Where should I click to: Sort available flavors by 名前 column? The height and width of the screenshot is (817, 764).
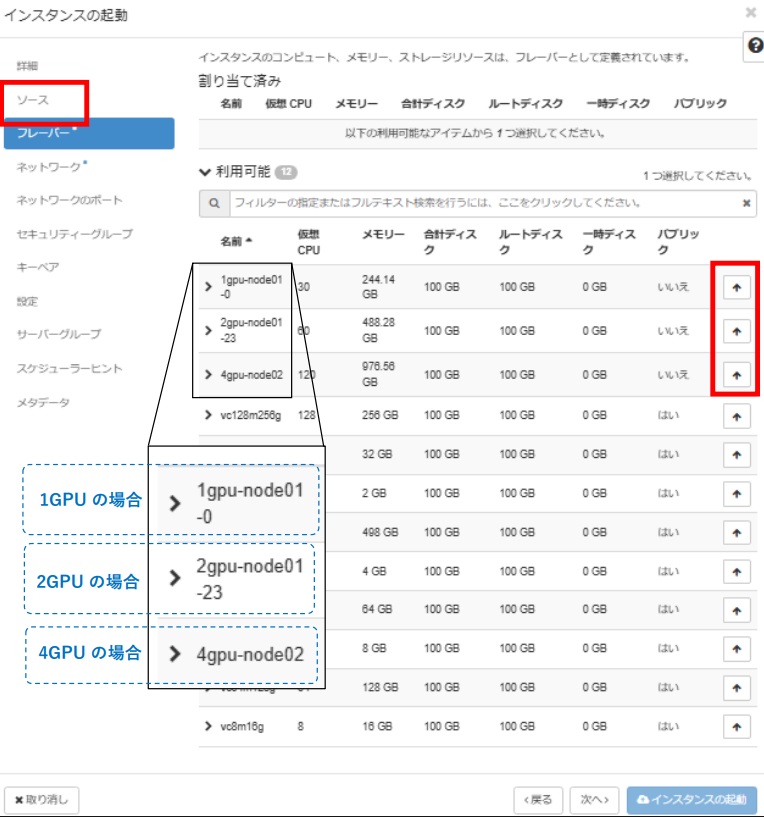(x=236, y=241)
